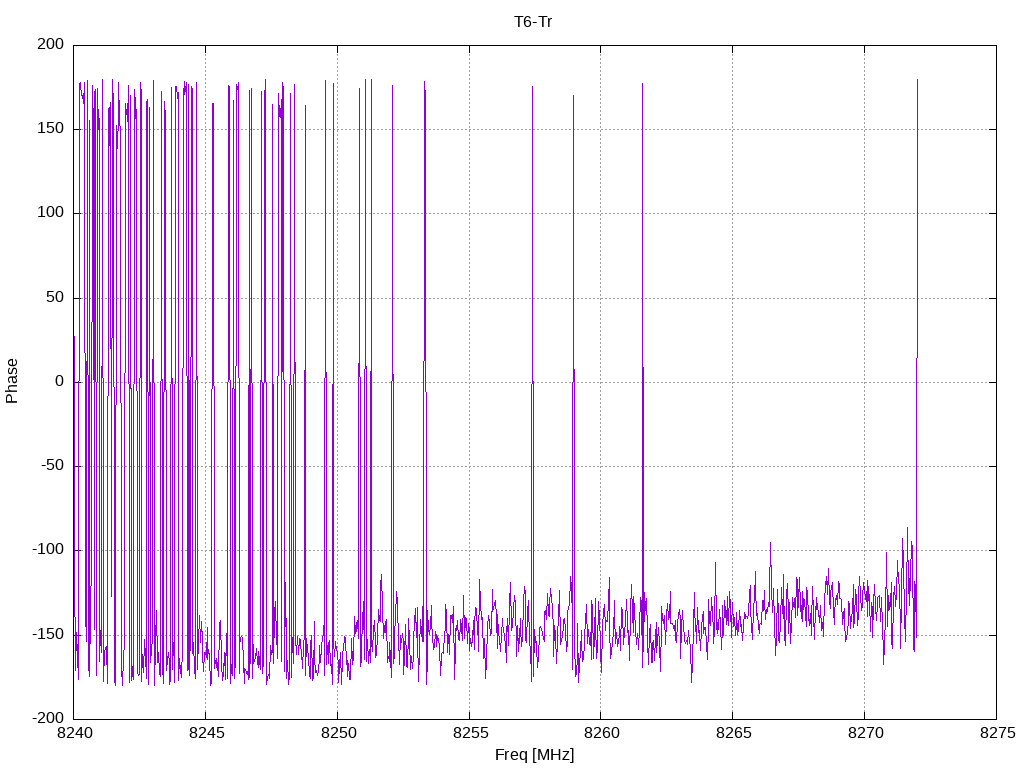Click the 8260 x-axis tick label
The image size is (1024, 768).
tap(600, 735)
